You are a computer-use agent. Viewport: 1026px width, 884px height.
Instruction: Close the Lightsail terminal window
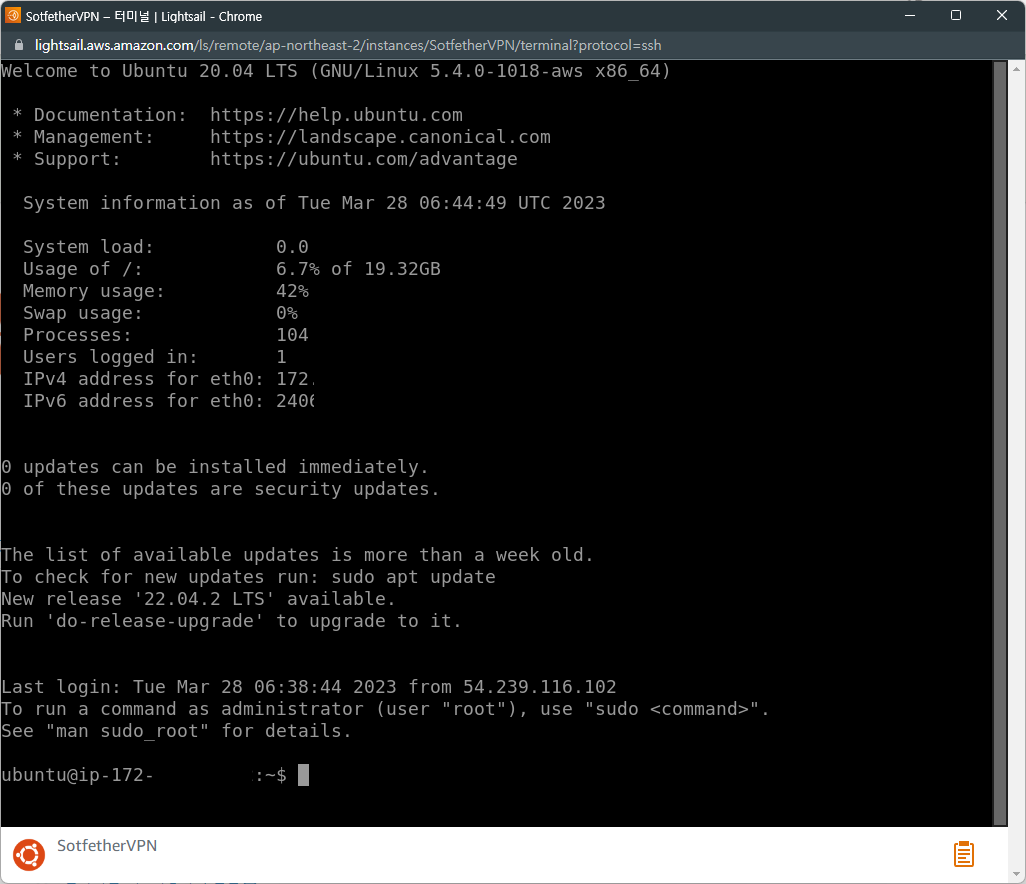tap(1002, 16)
